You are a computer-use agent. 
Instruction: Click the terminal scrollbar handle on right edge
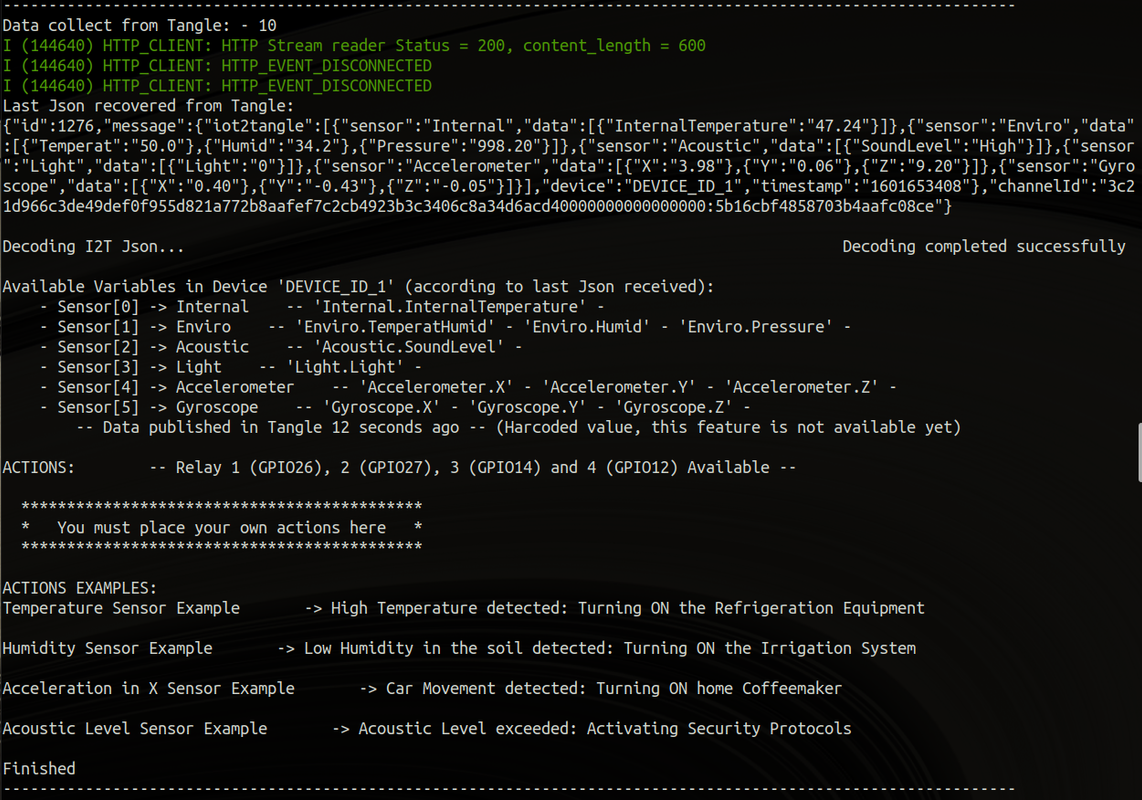pos(1139,452)
